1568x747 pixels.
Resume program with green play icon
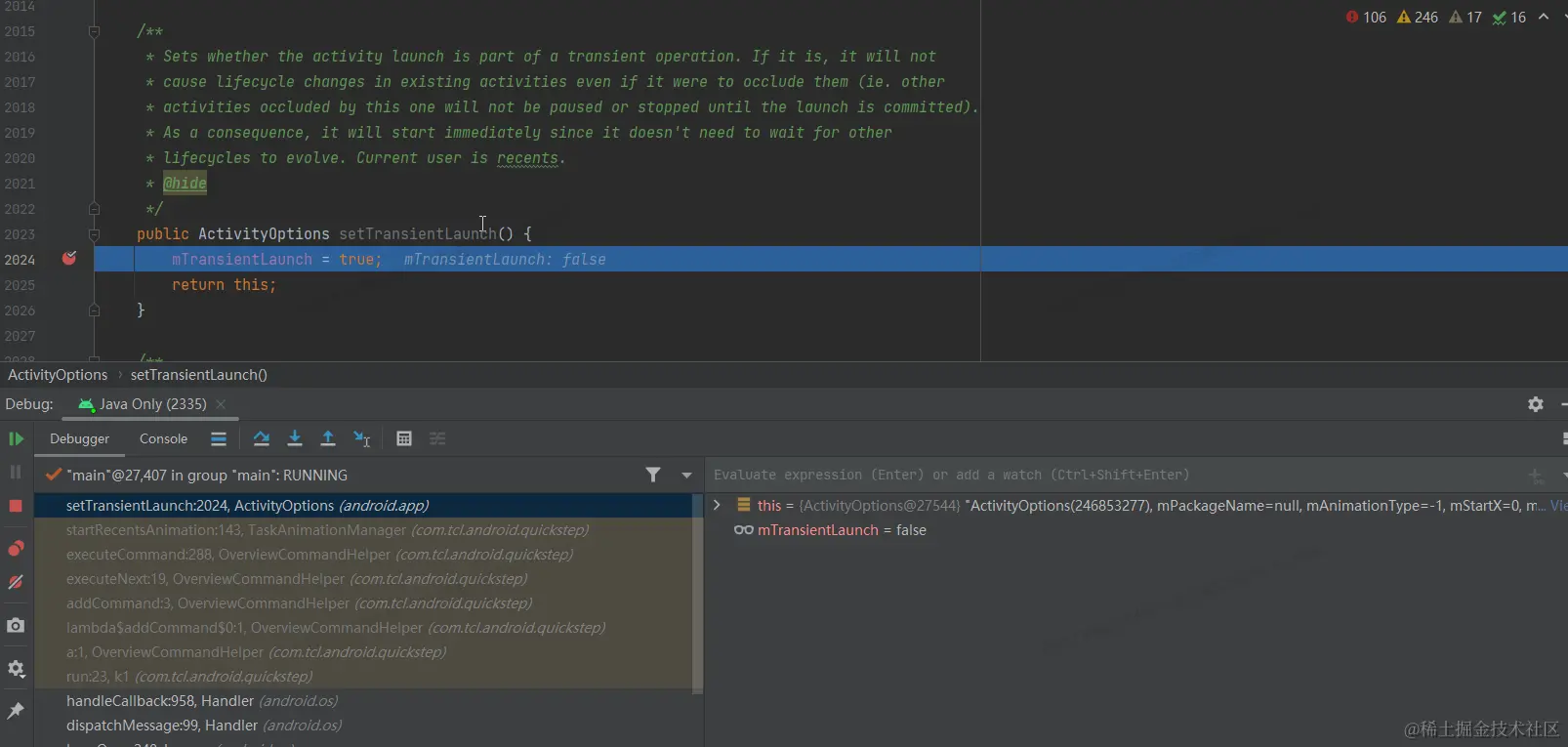[x=16, y=438]
